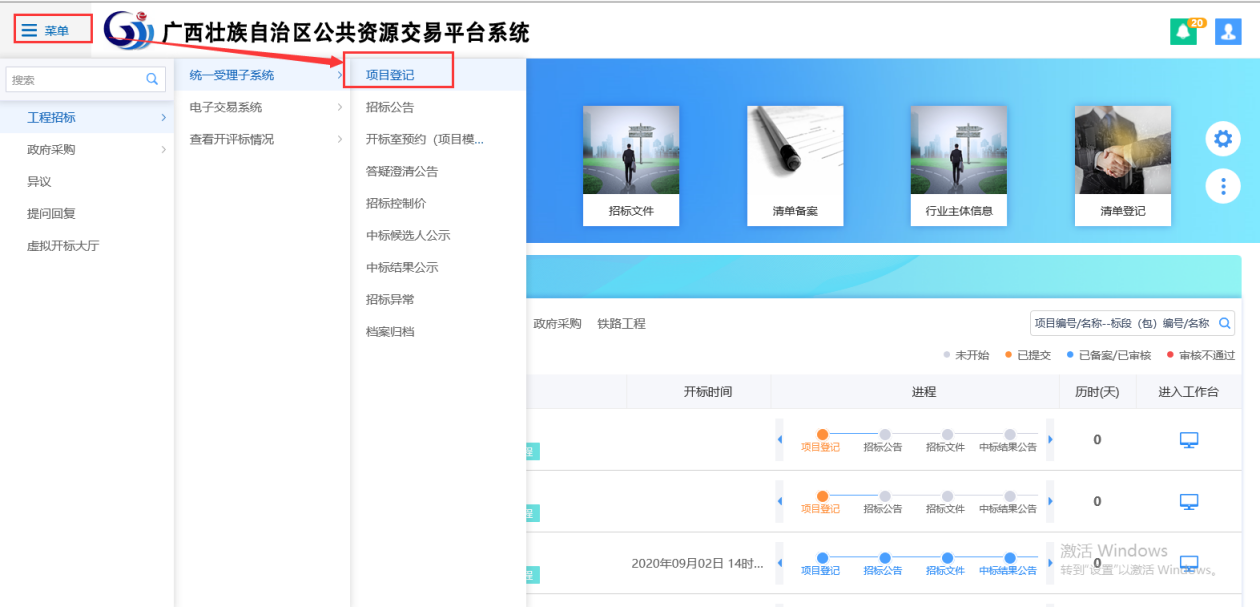The image size is (1260, 607).
Task: Select 招标公告 in the submenu
Action: click(x=390, y=107)
